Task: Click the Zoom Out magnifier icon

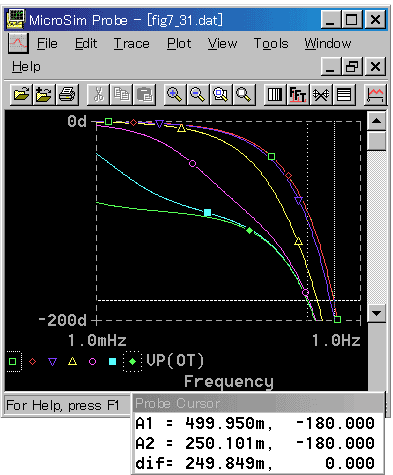Action: (x=198, y=95)
